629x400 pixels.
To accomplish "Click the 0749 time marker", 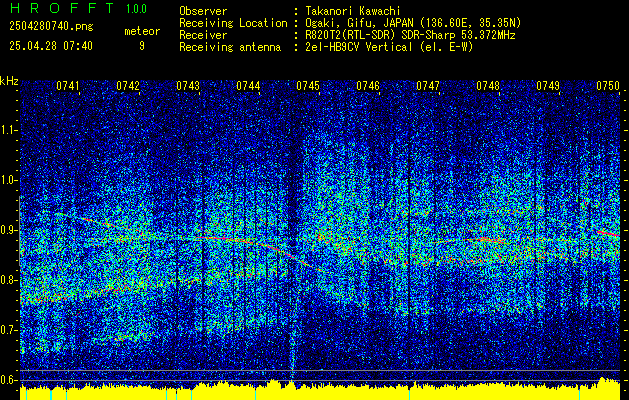I will (x=548, y=85).
